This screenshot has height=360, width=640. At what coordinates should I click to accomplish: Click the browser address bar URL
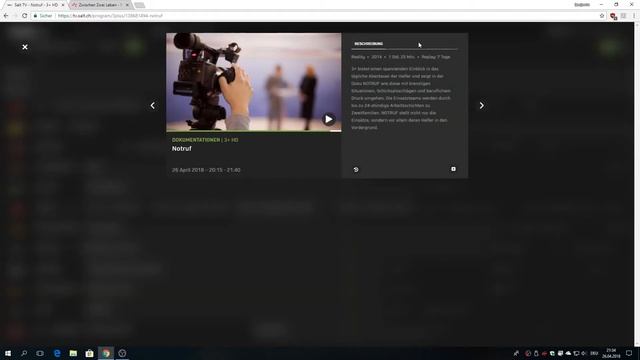[x=110, y=16]
